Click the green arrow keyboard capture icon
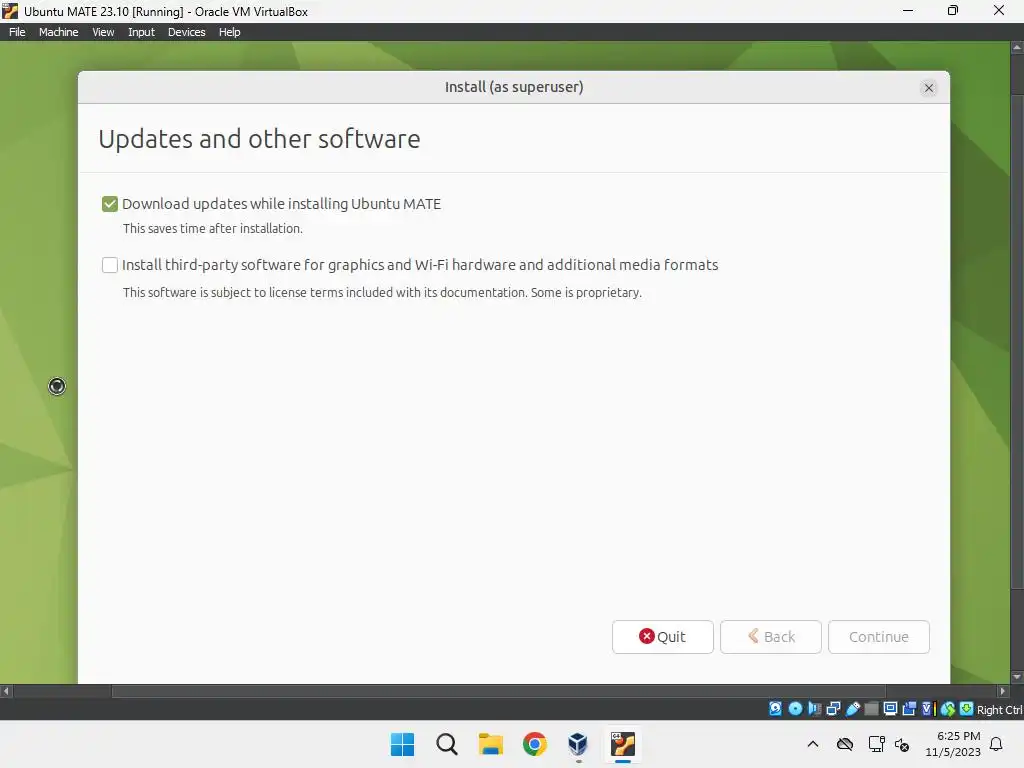The width and height of the screenshot is (1024, 768). coord(967,709)
